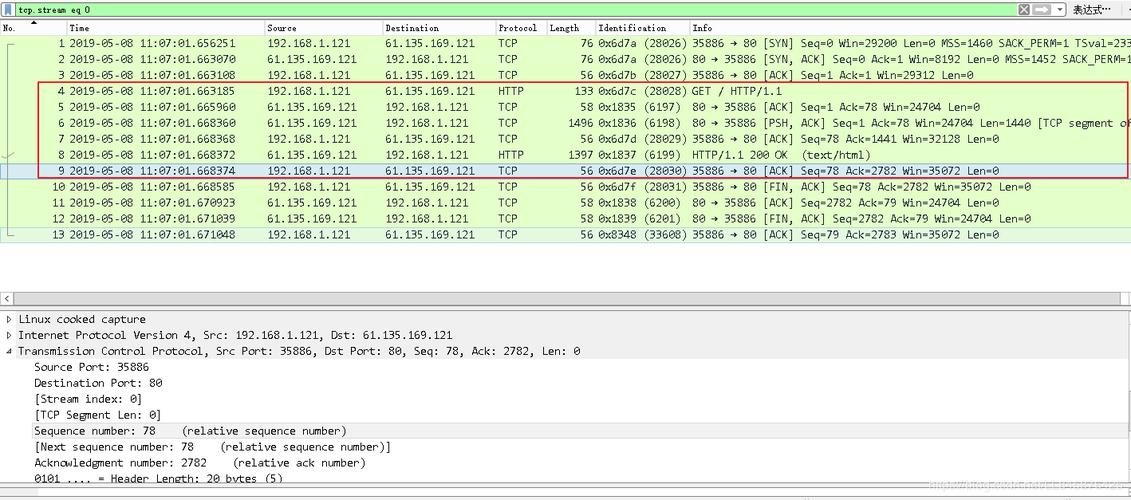Sort packets by the Time column header
The height and width of the screenshot is (500, 1131).
point(167,27)
